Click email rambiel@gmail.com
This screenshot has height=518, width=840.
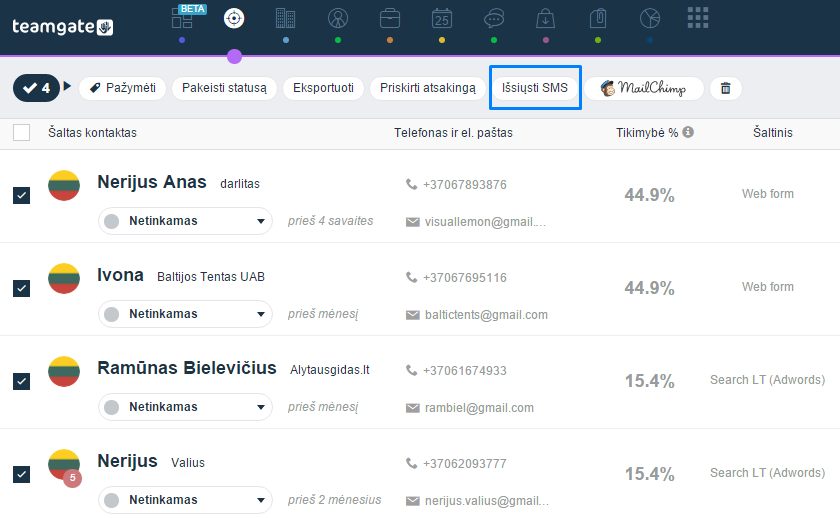point(479,408)
